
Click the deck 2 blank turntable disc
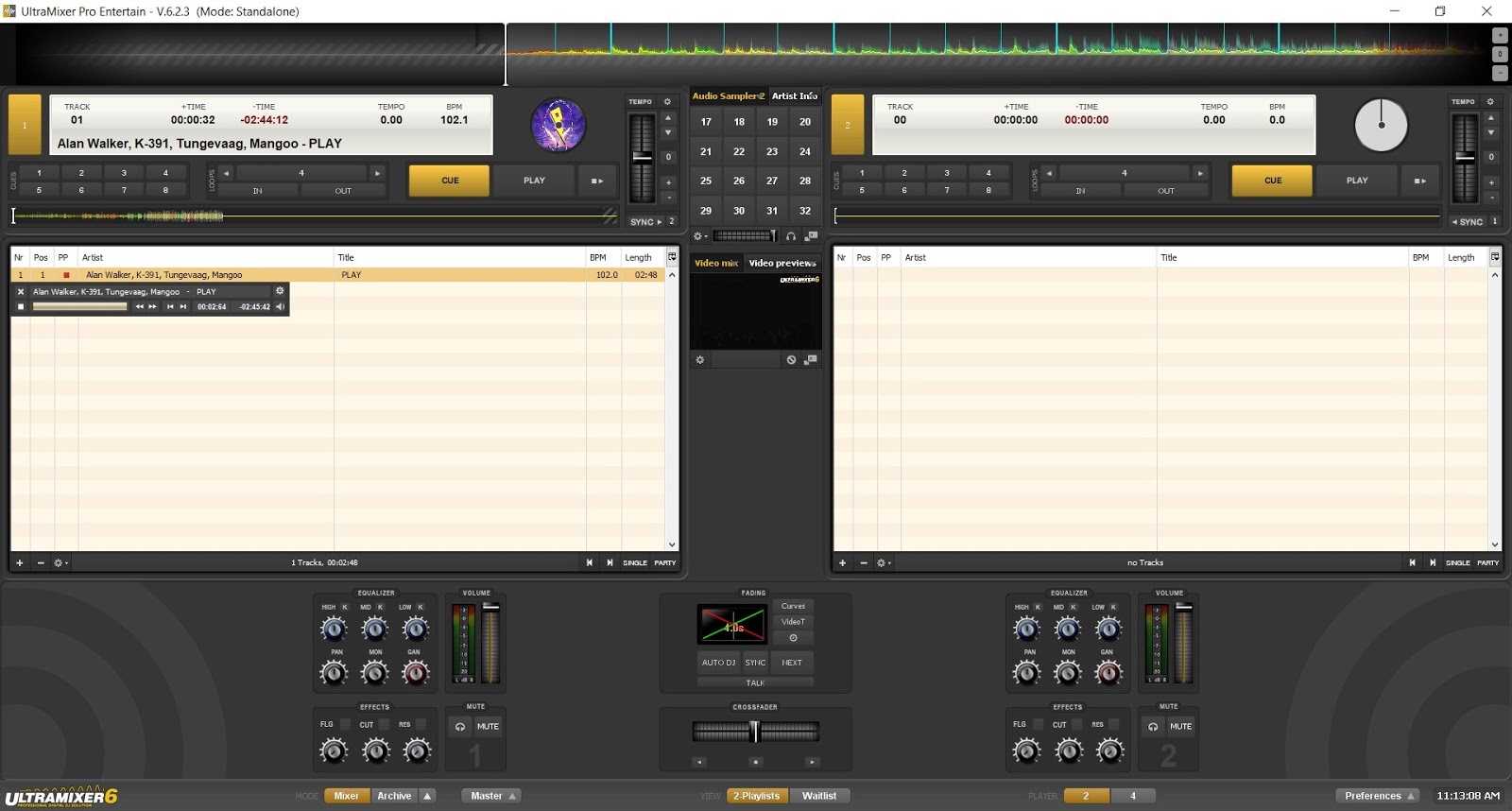tap(1381, 125)
